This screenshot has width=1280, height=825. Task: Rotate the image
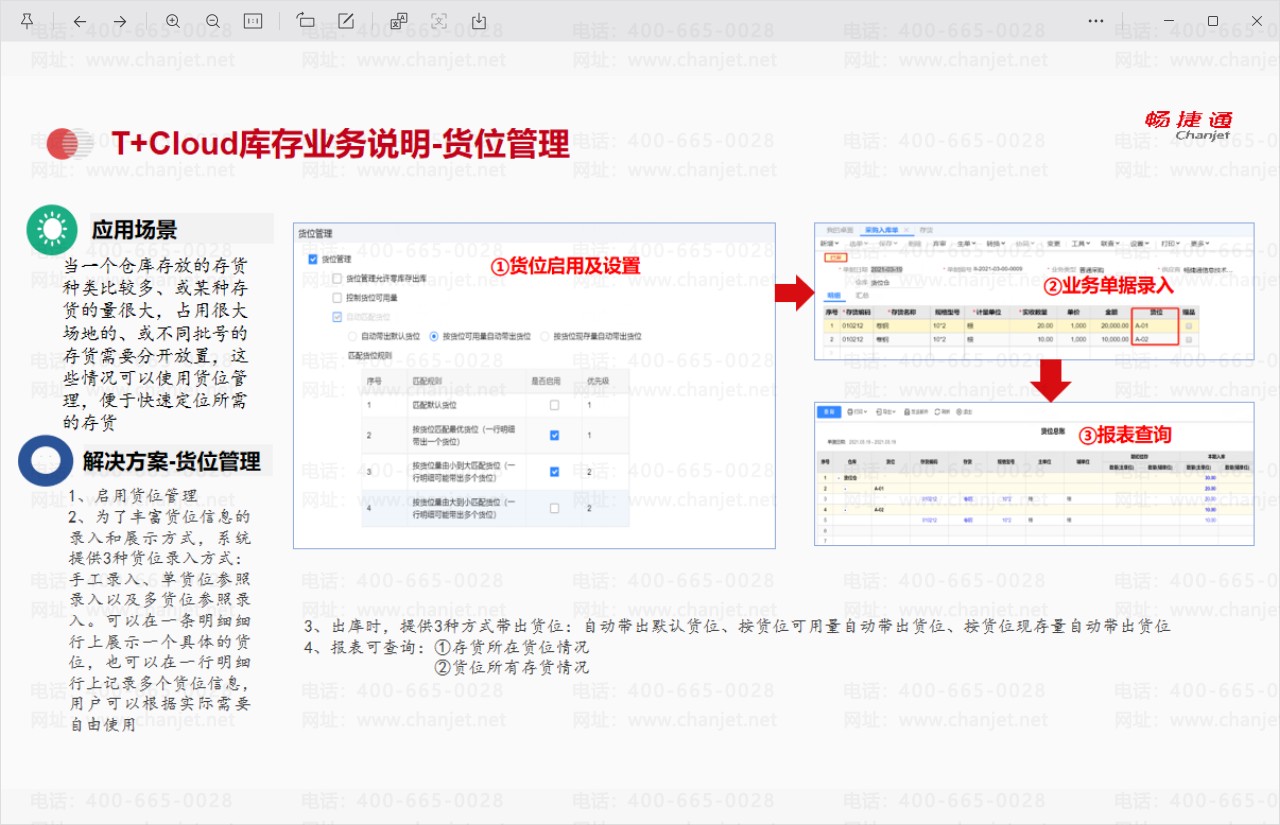[306, 21]
